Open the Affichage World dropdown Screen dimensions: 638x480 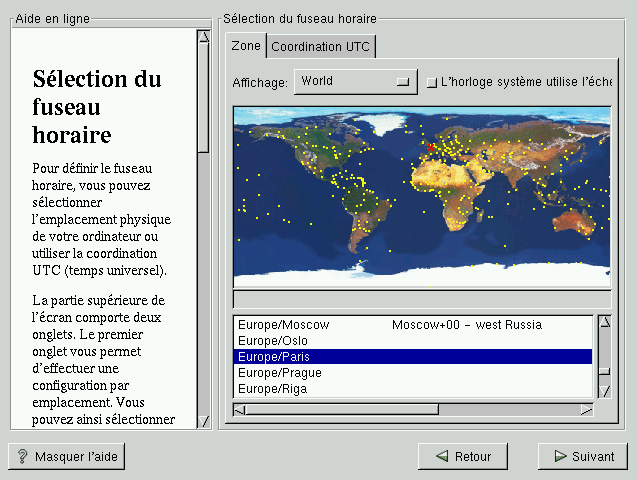(356, 82)
